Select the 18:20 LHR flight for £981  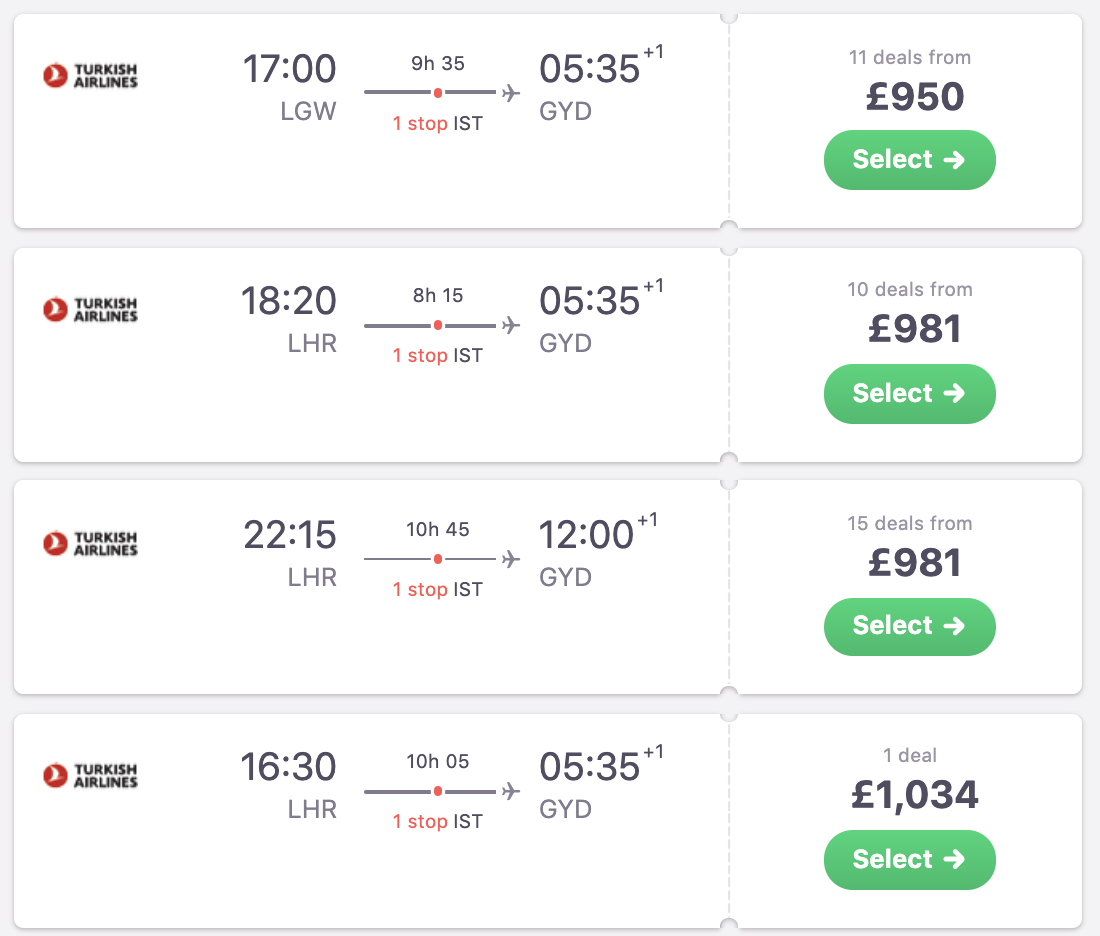point(909,393)
